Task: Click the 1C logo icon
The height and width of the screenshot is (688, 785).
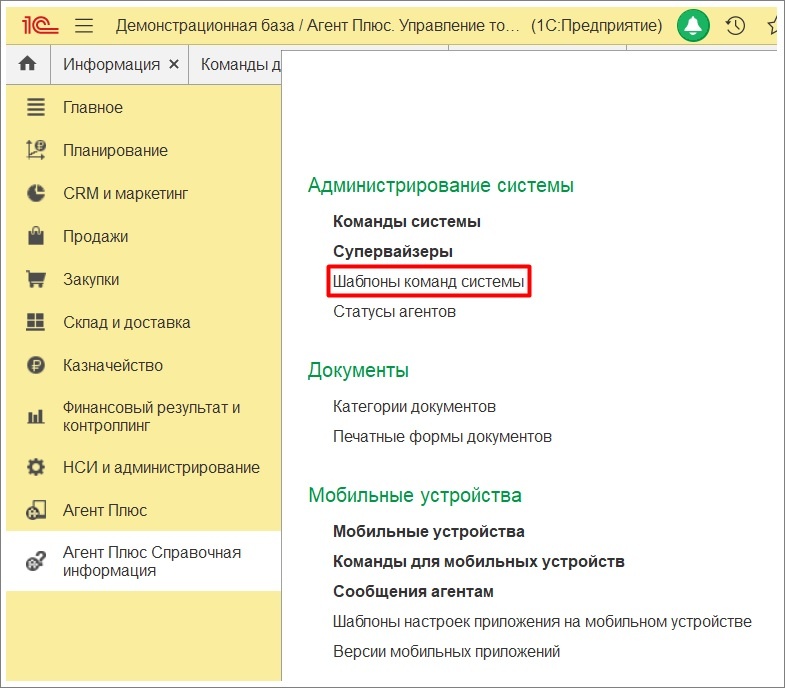Action: point(40,25)
